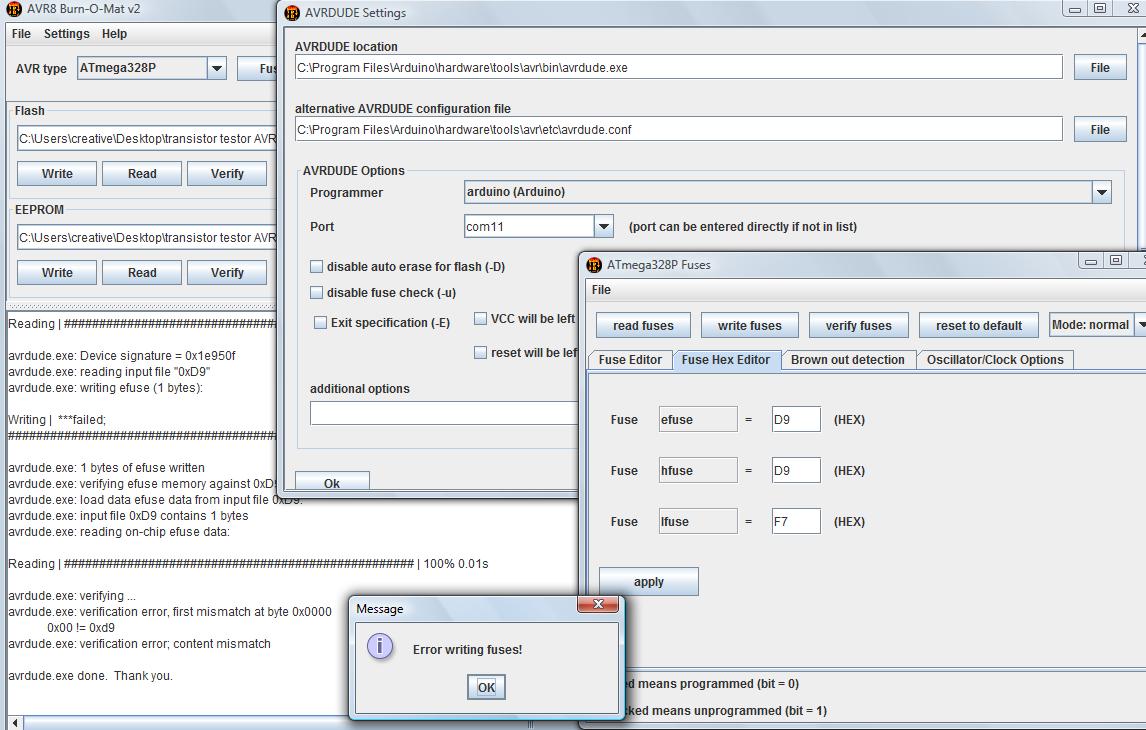Click the write fuses button
Image resolution: width=1146 pixels, height=730 pixels.
click(749, 325)
